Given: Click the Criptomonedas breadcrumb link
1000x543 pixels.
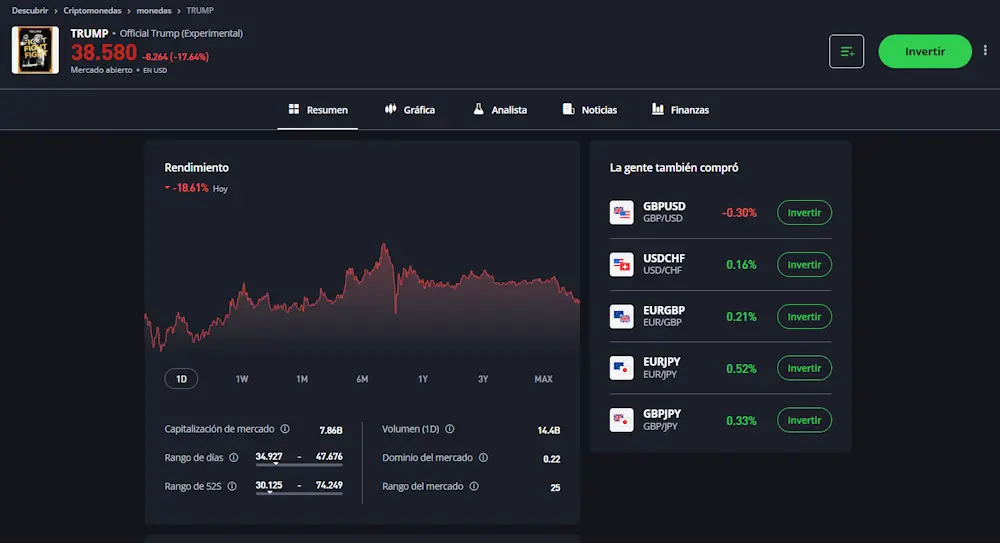Looking at the screenshot, I should tap(92, 10).
